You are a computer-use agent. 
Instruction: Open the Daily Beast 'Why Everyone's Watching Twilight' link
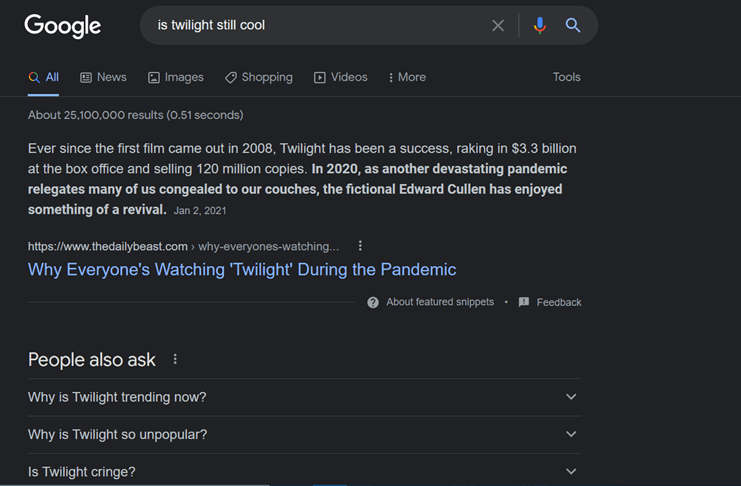tap(242, 269)
